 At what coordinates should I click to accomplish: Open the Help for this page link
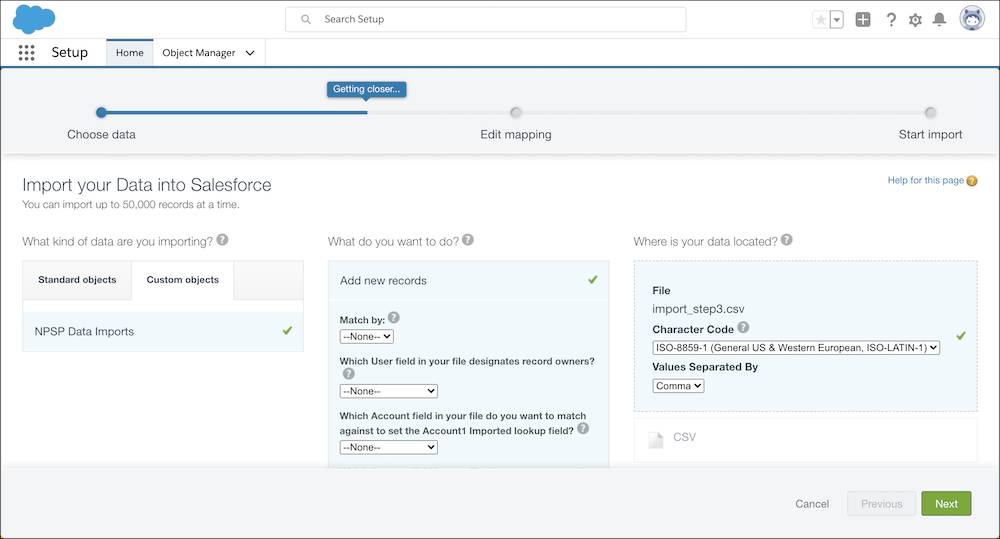click(x=925, y=180)
